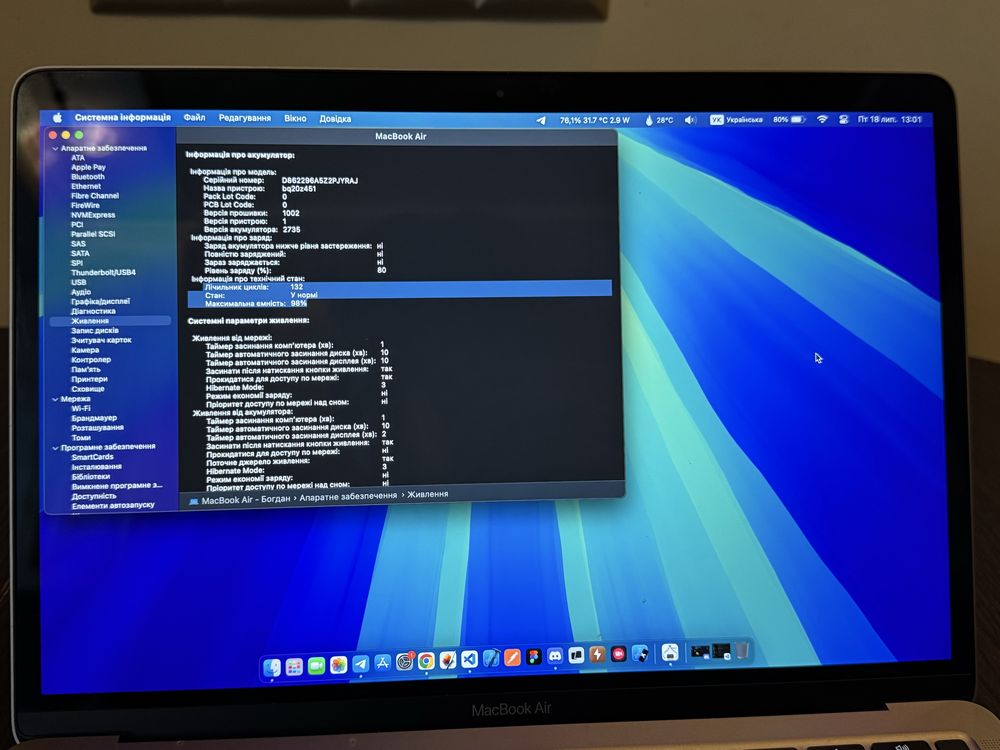Viewport: 1000px width, 750px height.
Task: Launch Figma from the dock
Action: pos(534,657)
